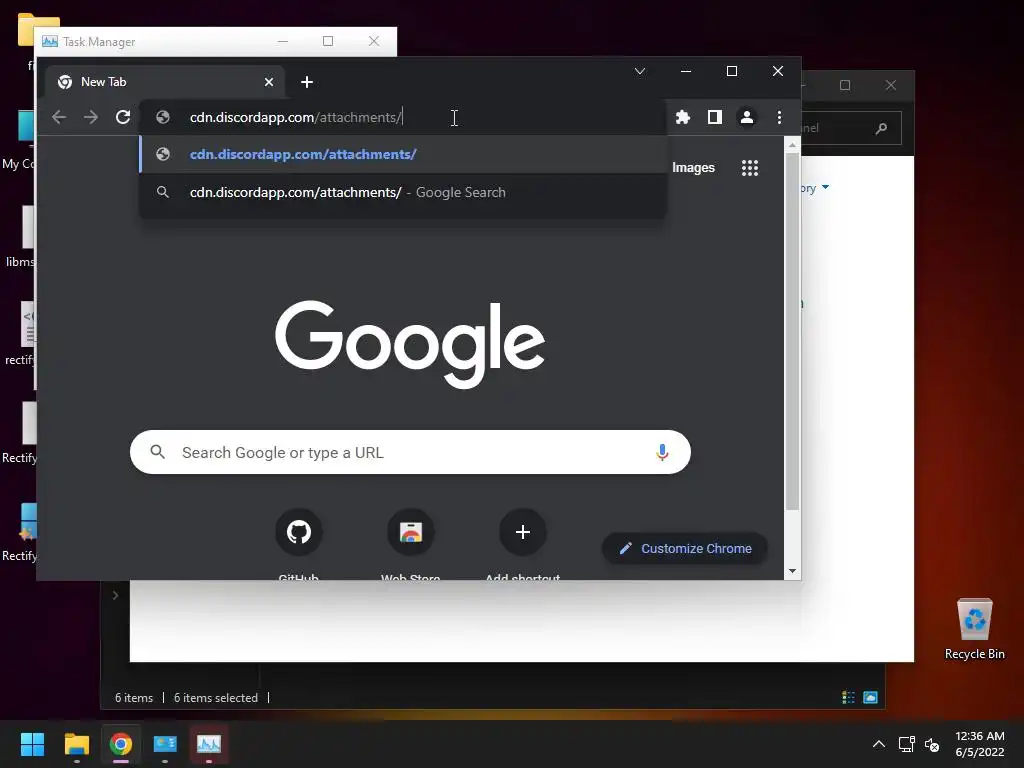Image resolution: width=1024 pixels, height=768 pixels.
Task: Toggle Chrome side panel icon
Action: (714, 118)
